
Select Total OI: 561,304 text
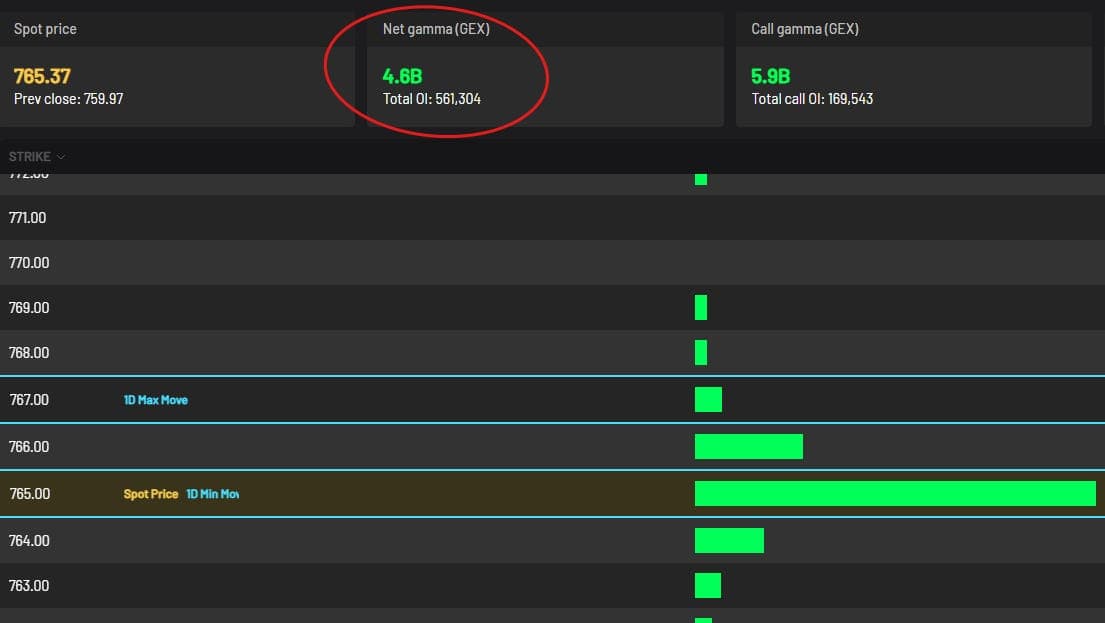pos(431,99)
